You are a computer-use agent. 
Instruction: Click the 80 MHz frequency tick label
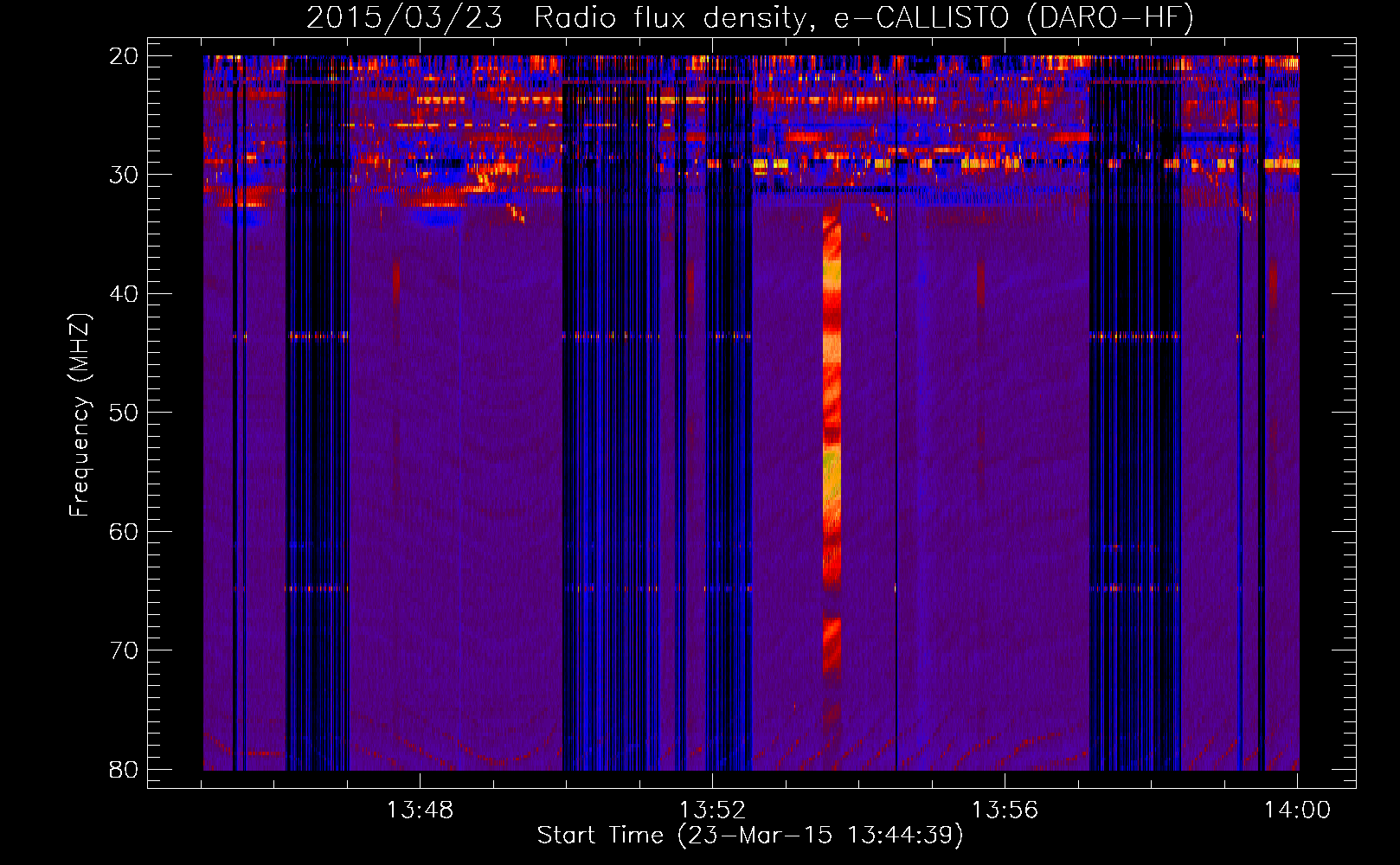pyautogui.click(x=124, y=769)
